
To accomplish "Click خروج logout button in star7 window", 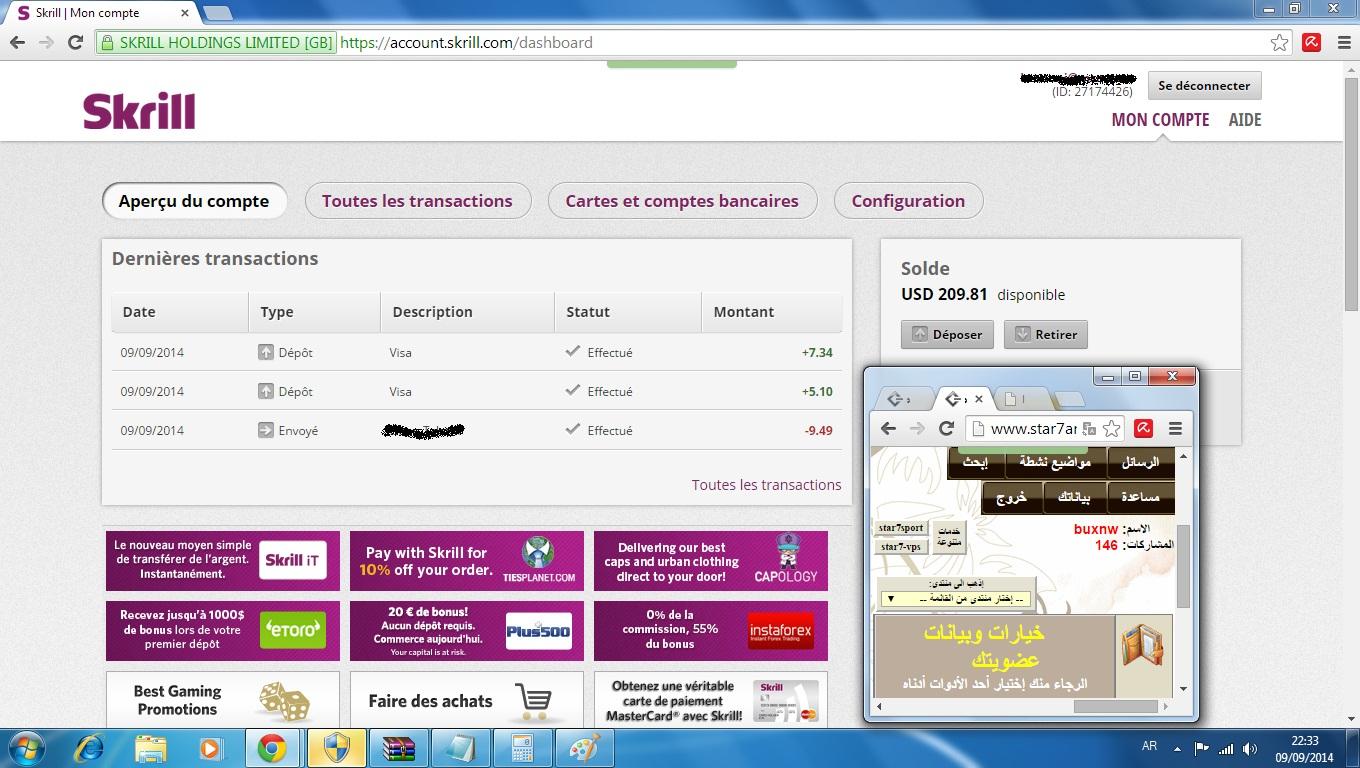I will pyautogui.click(x=1011, y=497).
